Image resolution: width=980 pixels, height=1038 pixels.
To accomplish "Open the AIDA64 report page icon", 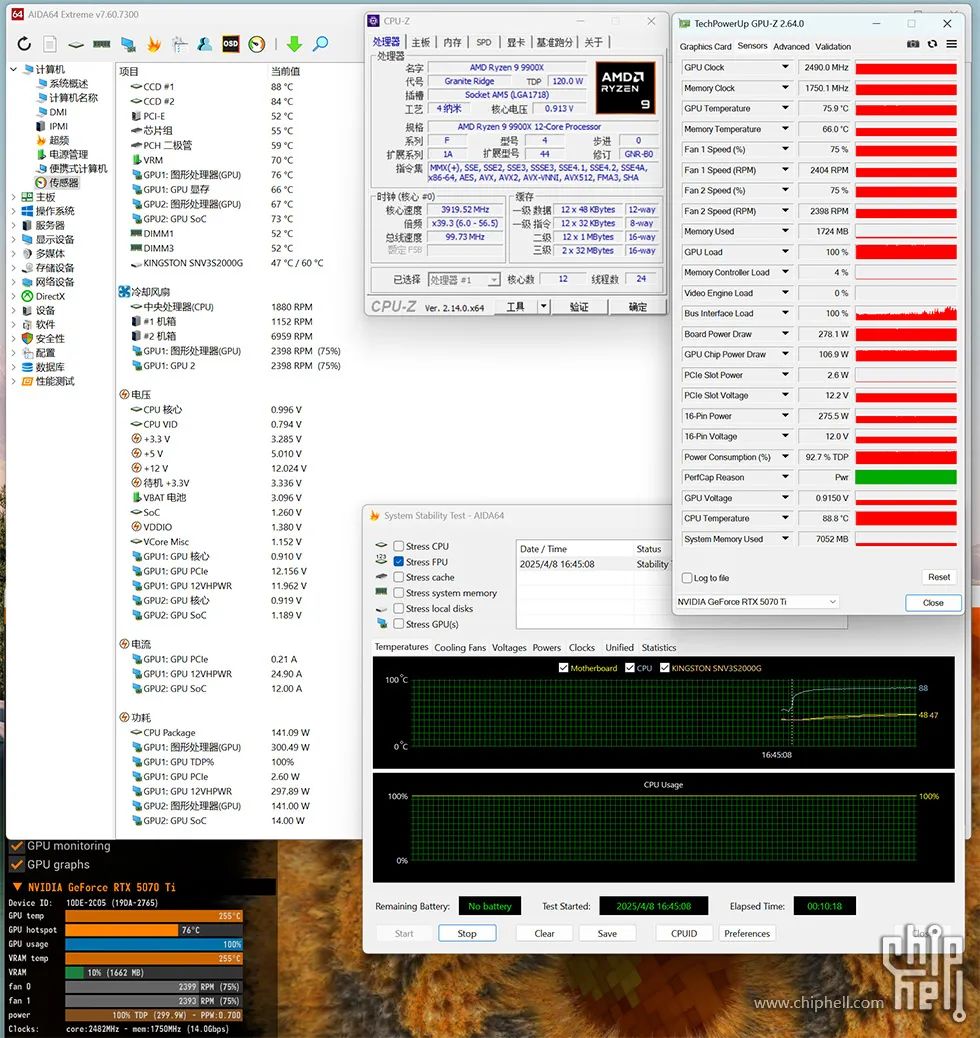I will (50, 44).
